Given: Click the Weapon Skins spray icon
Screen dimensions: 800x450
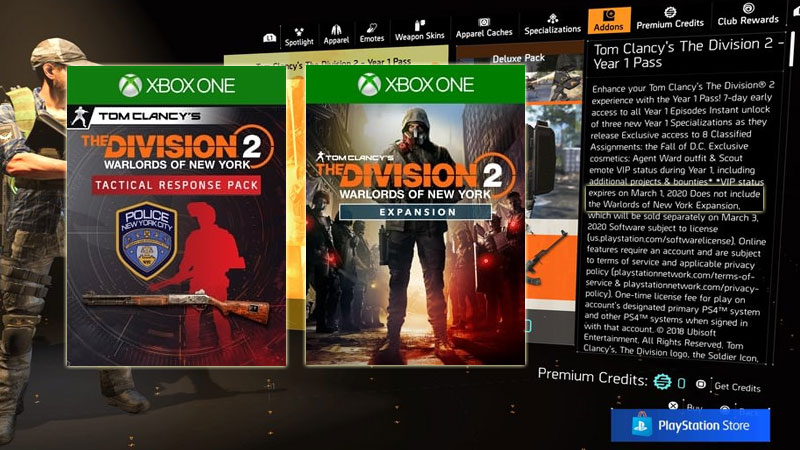Looking at the screenshot, I should click(x=419, y=24).
